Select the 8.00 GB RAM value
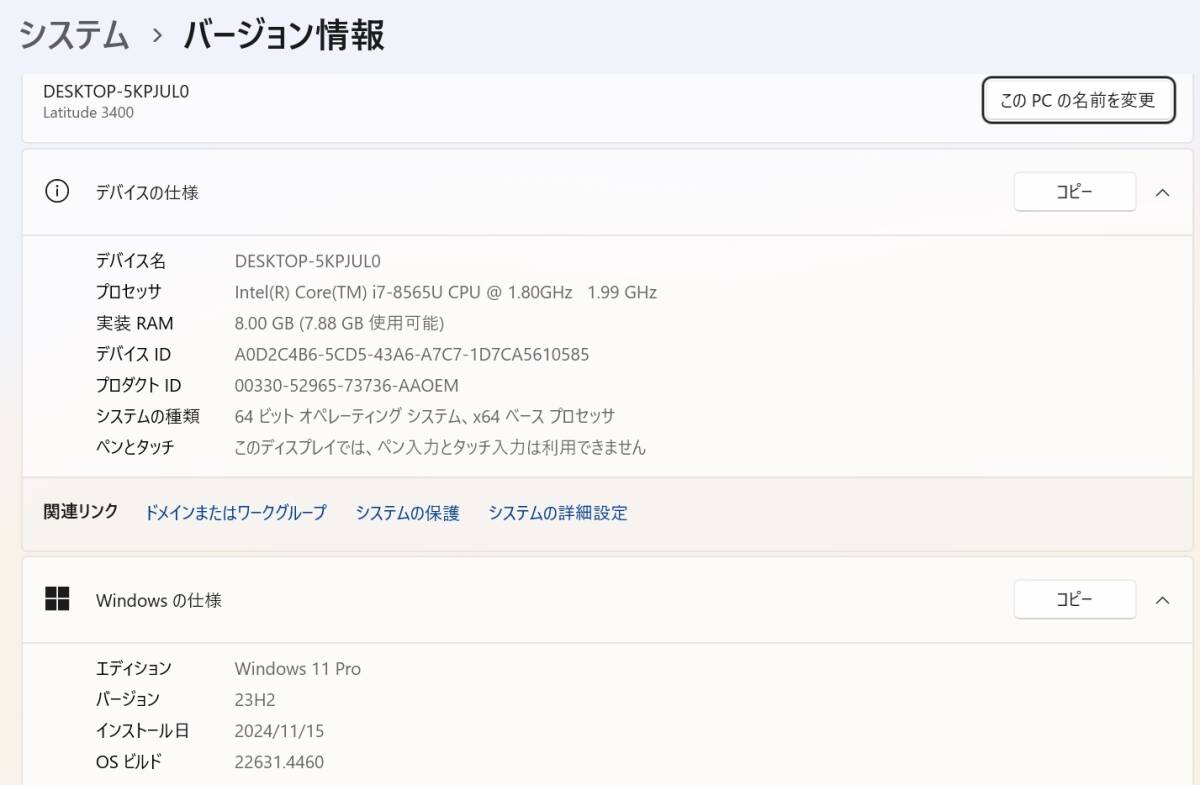The width and height of the screenshot is (1200, 785). [339, 323]
